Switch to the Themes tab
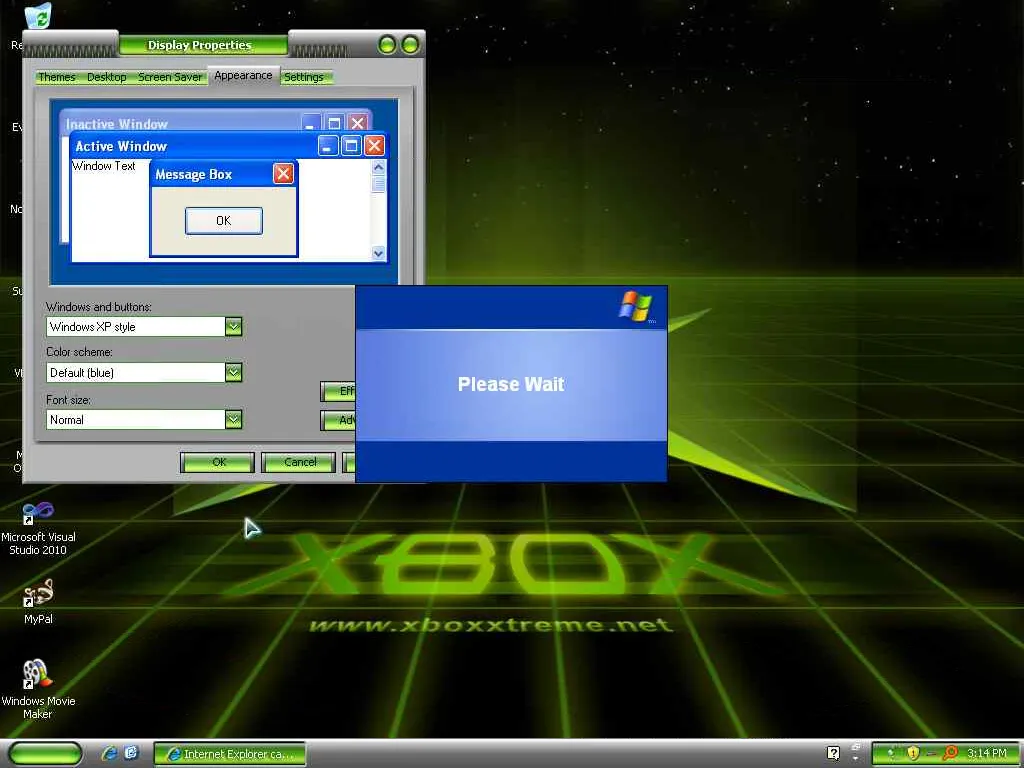The width and height of the screenshot is (1024, 768). tap(56, 77)
